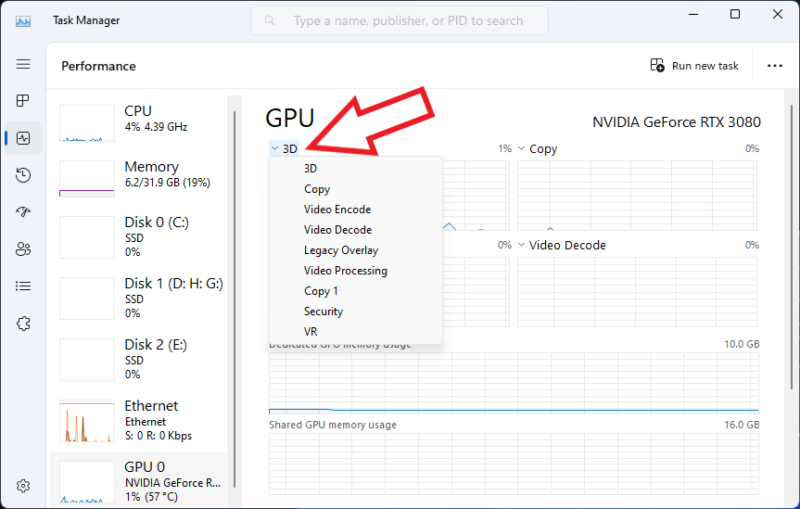Open the Startup apps page icon

coord(23,212)
